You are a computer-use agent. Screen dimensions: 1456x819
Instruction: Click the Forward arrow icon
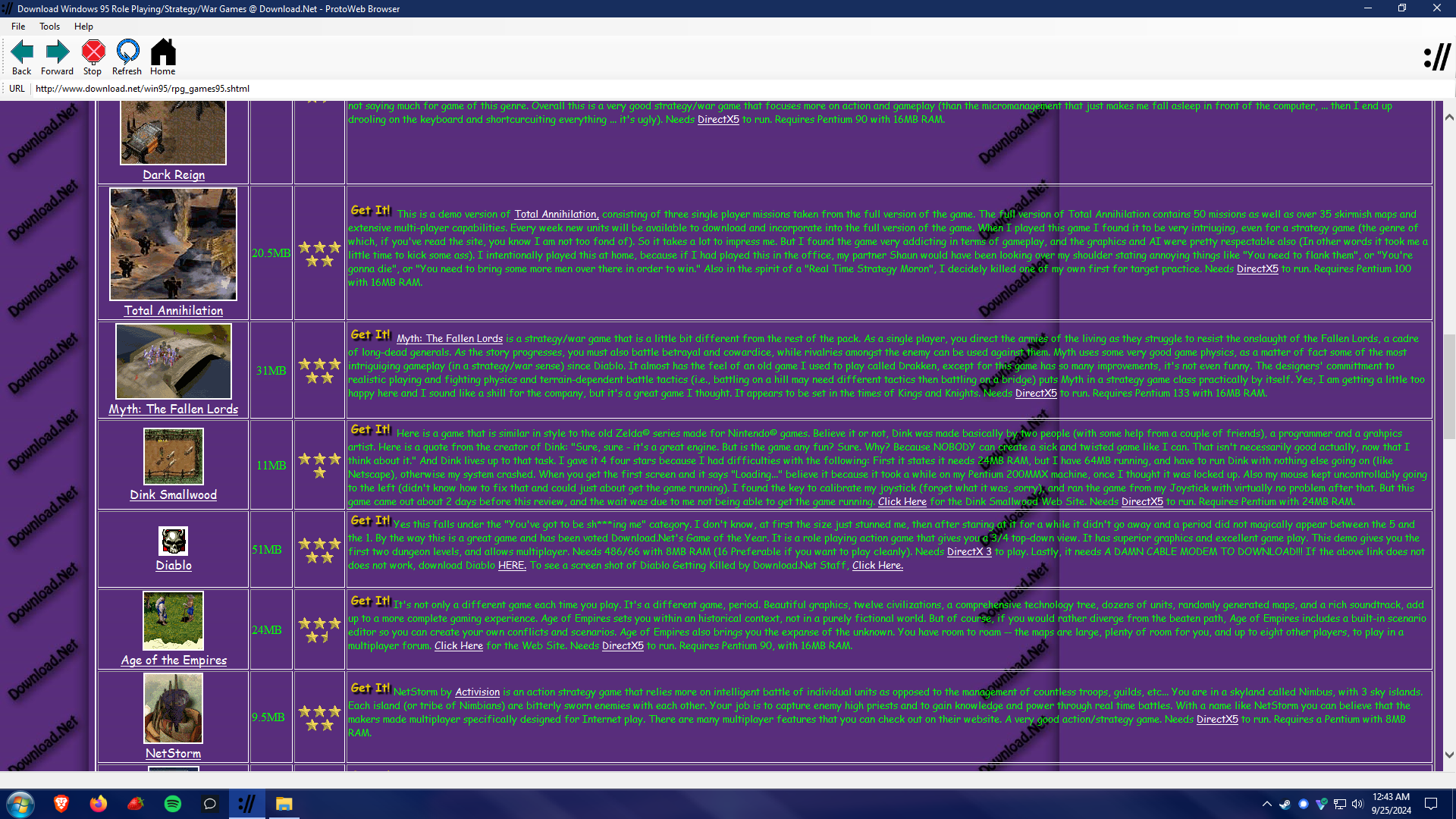tap(57, 52)
